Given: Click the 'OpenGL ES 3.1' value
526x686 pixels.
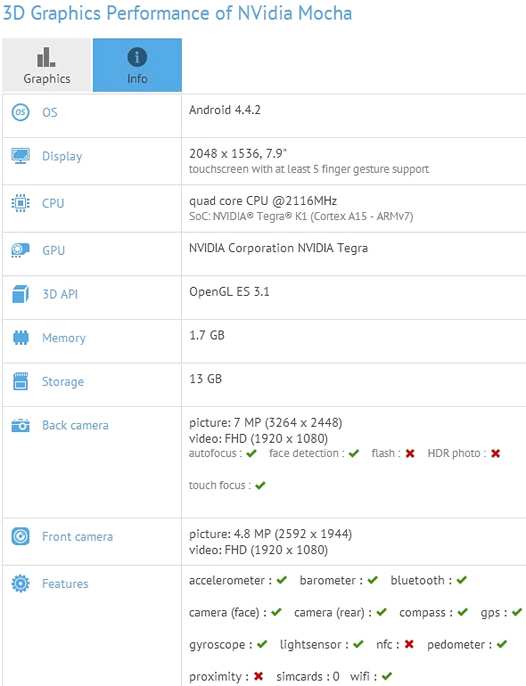Looking at the screenshot, I should (229, 291).
